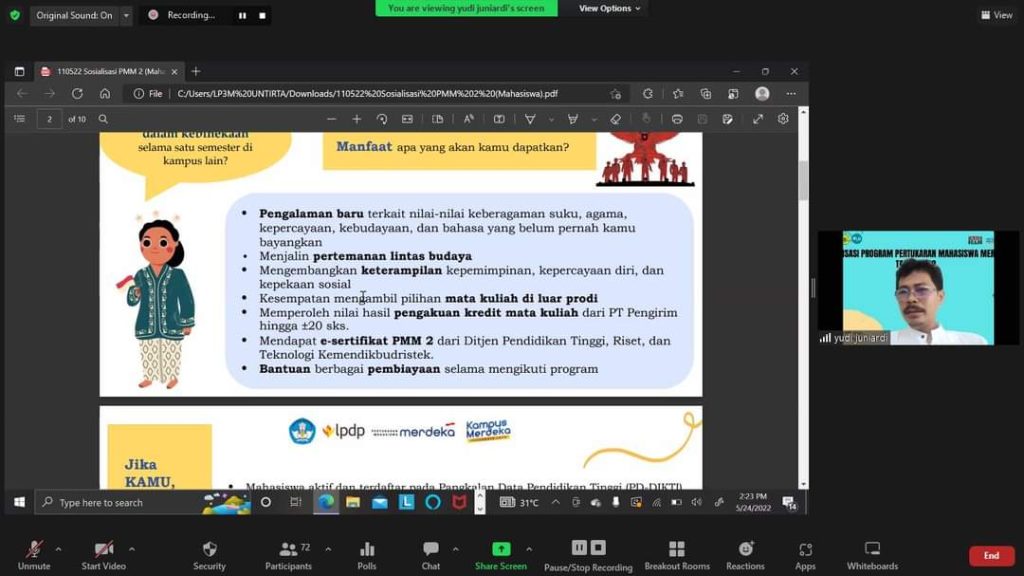
Task: Click the PDF page number field
Action: pyautogui.click(x=49, y=119)
